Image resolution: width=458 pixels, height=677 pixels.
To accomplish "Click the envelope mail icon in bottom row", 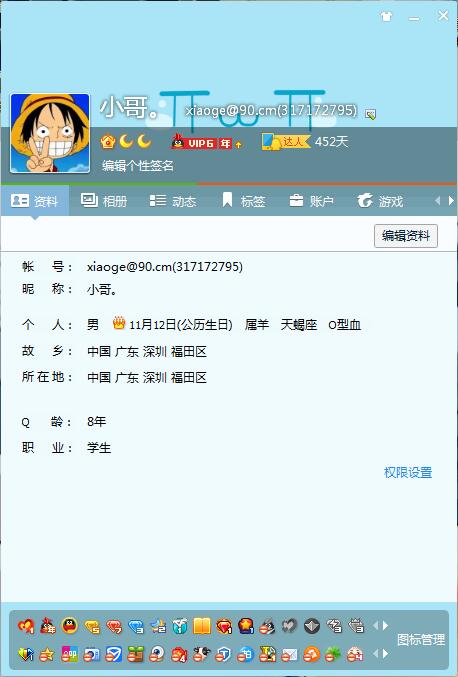I will [289, 655].
